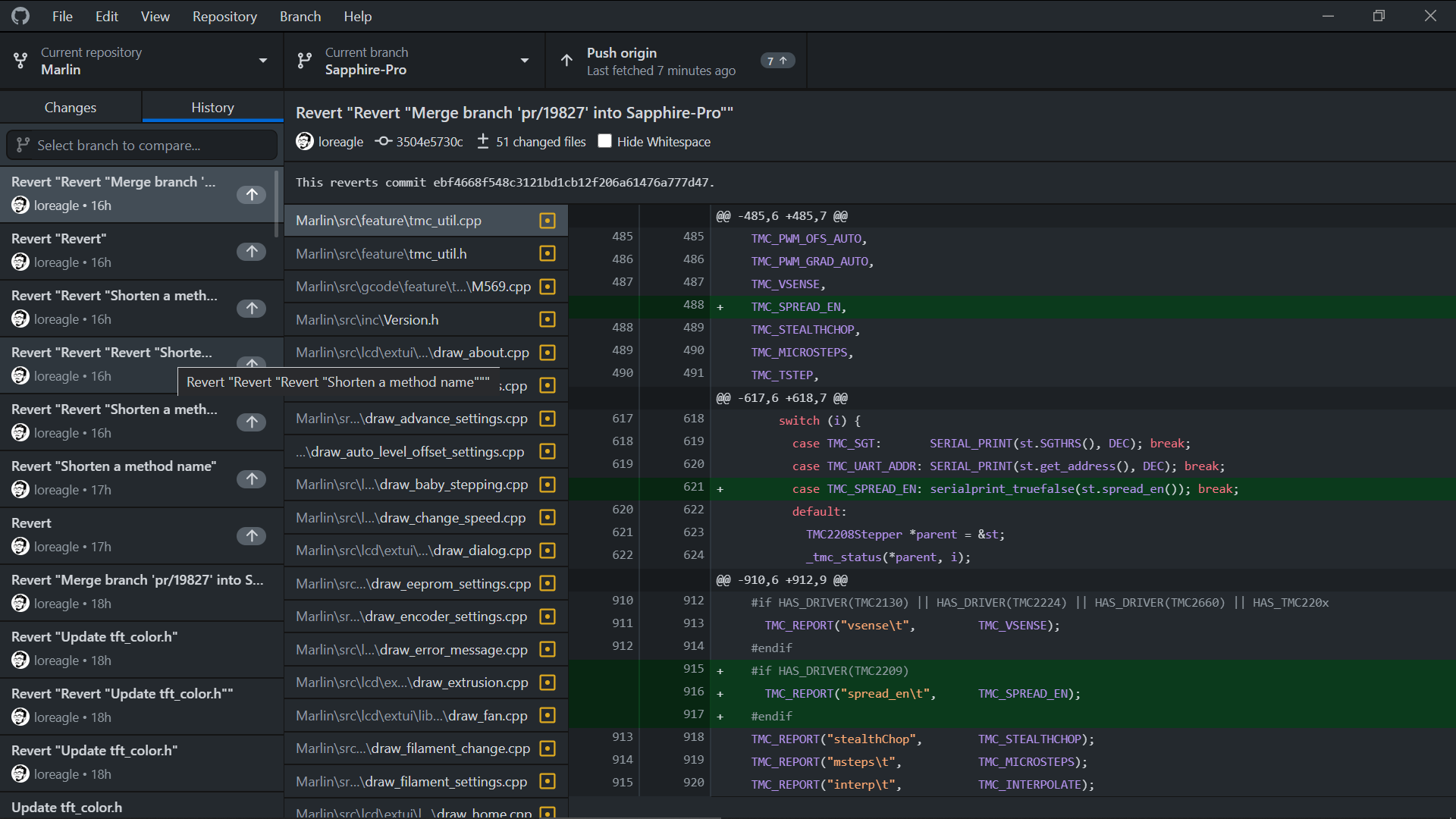
Task: Click the changed files plus-minus icon
Action: coord(483,142)
